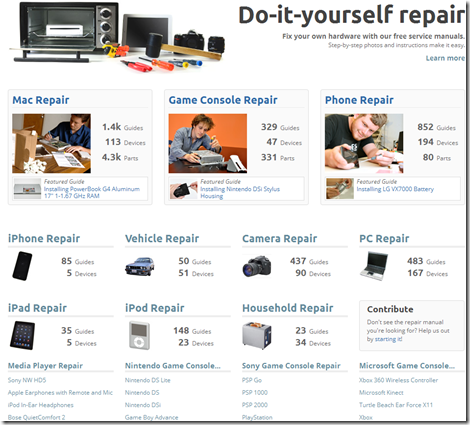Click the laptop PC icon

(x=374, y=266)
